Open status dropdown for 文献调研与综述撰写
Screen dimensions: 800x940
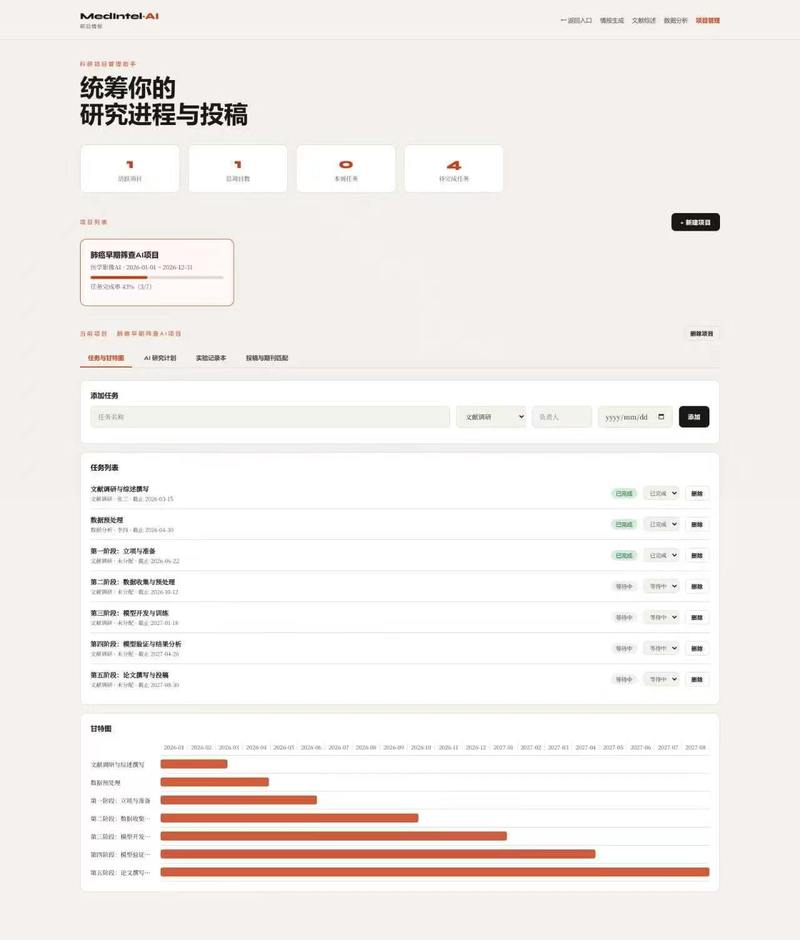pyautogui.click(x=661, y=493)
